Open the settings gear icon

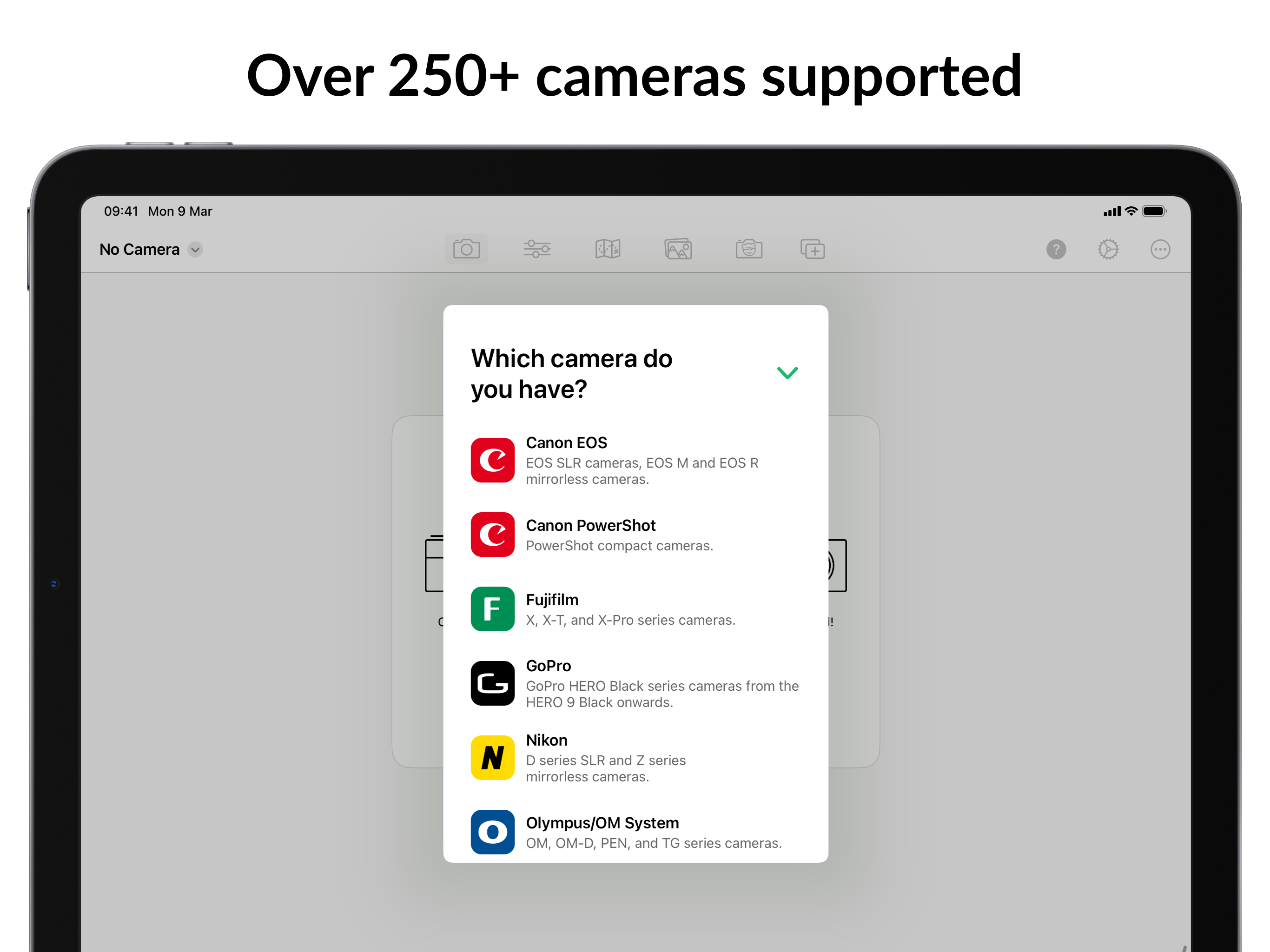coord(1108,249)
